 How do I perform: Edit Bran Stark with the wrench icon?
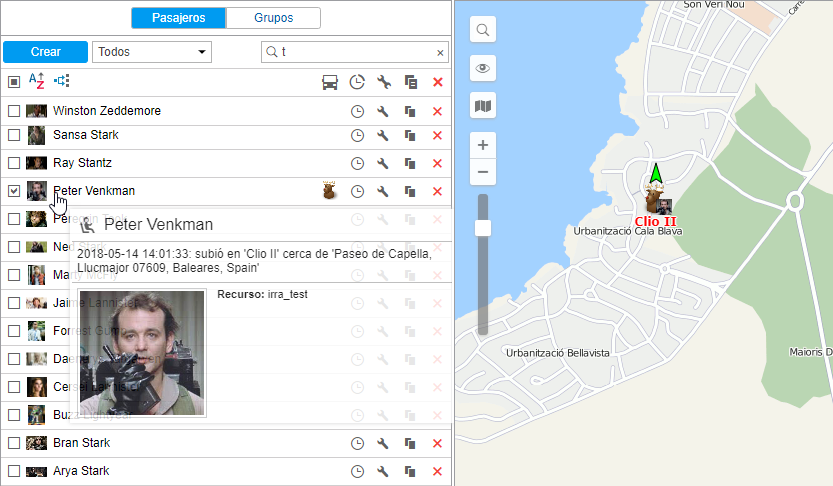[x=382, y=444]
